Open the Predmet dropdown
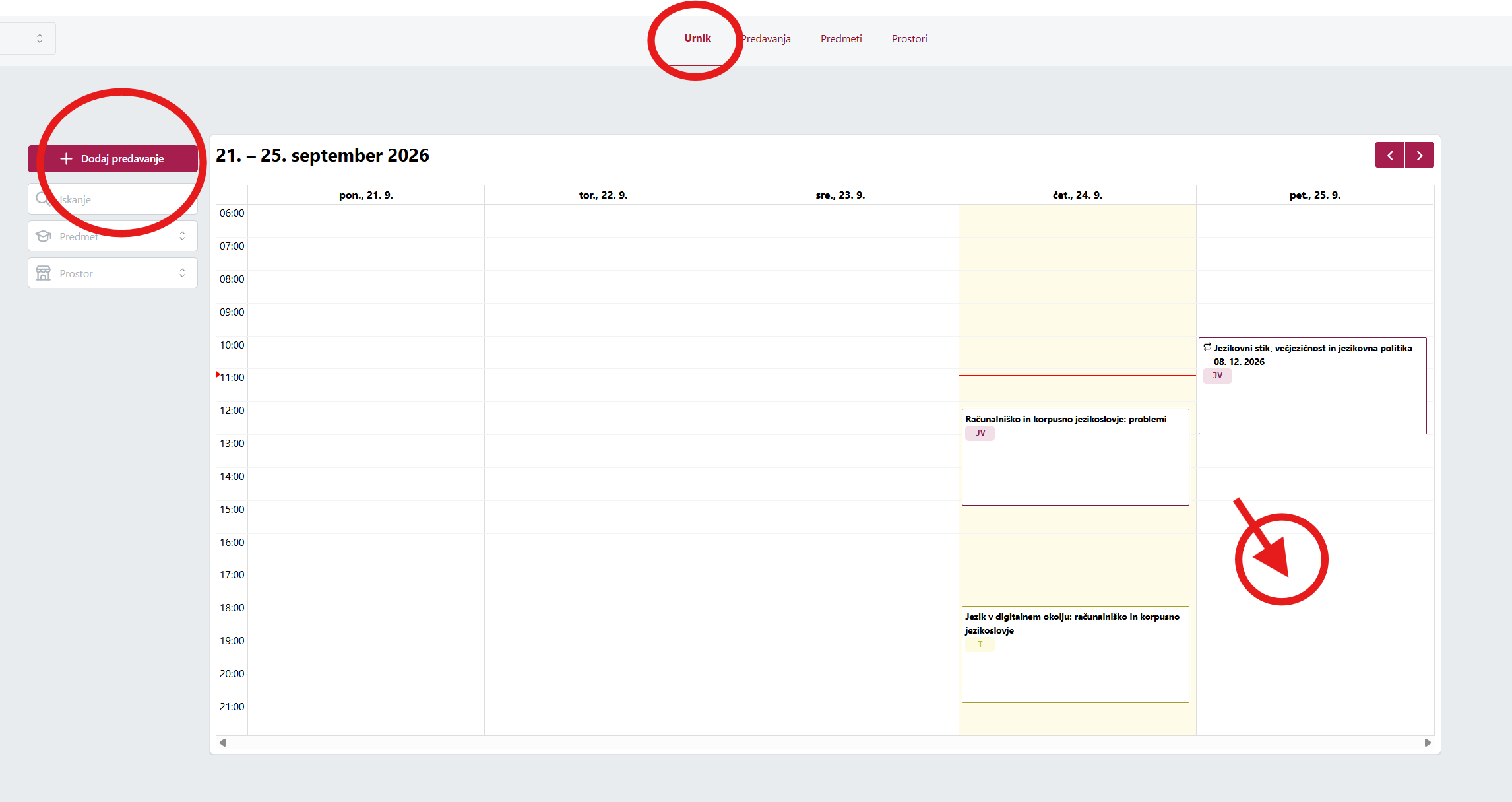This screenshot has height=802, width=1512. click(x=113, y=236)
